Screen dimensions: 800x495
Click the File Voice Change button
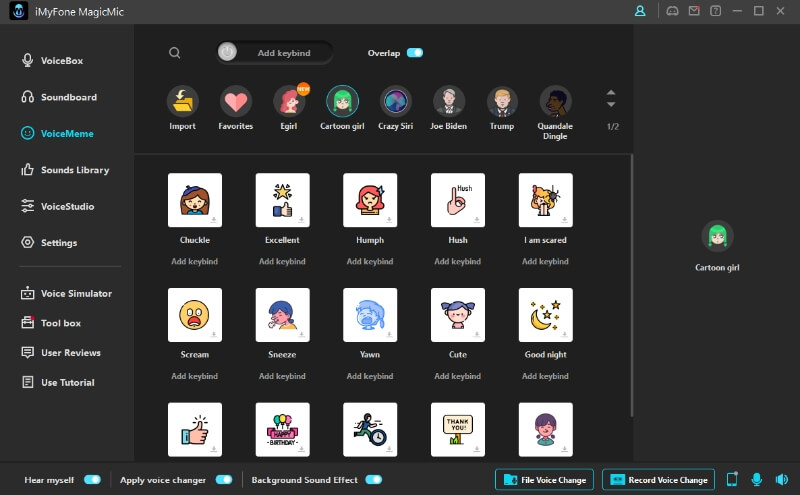coord(544,480)
